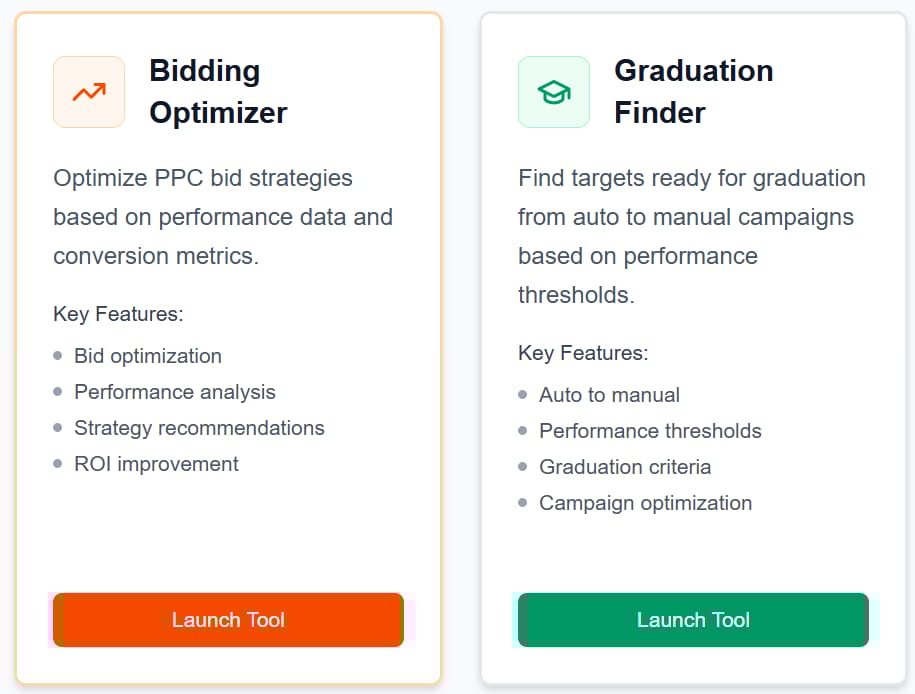Click Key Features label under Bidding Optimizer
915x694 pixels.
click(x=118, y=314)
